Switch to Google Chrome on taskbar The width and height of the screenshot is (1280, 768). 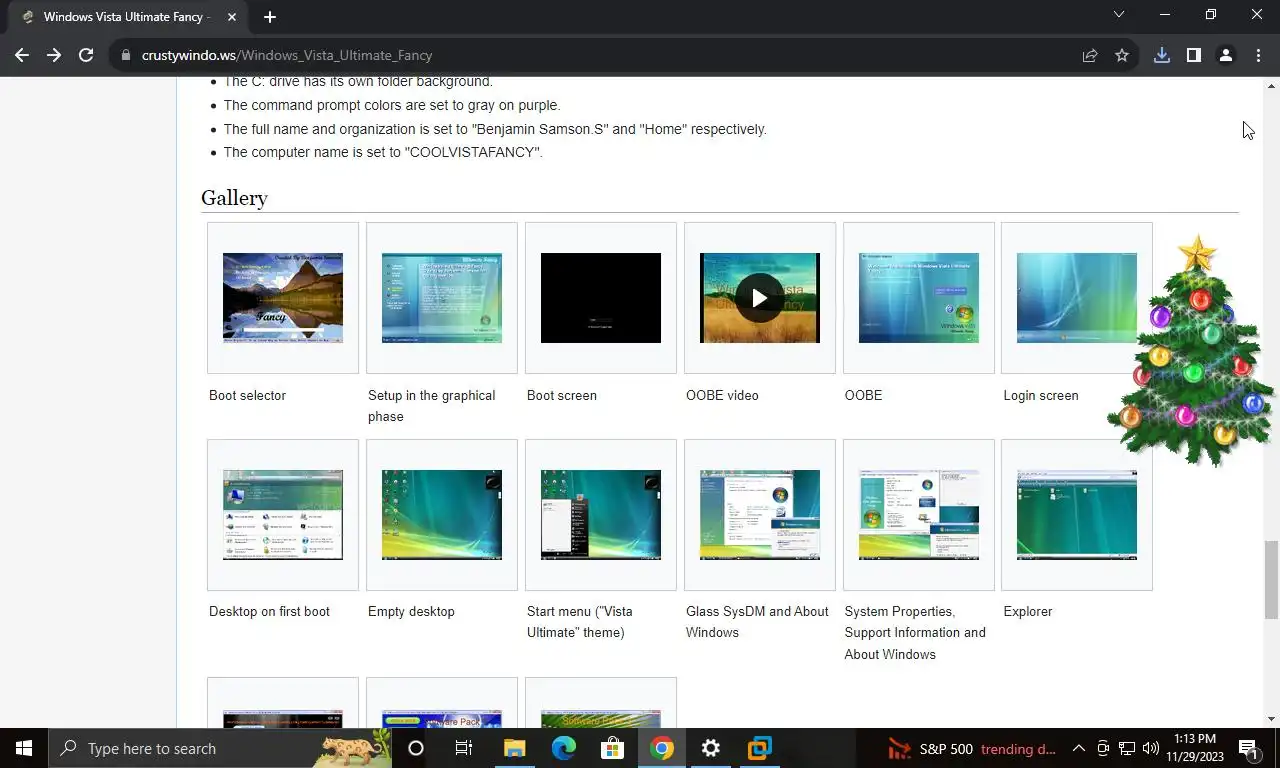click(661, 748)
